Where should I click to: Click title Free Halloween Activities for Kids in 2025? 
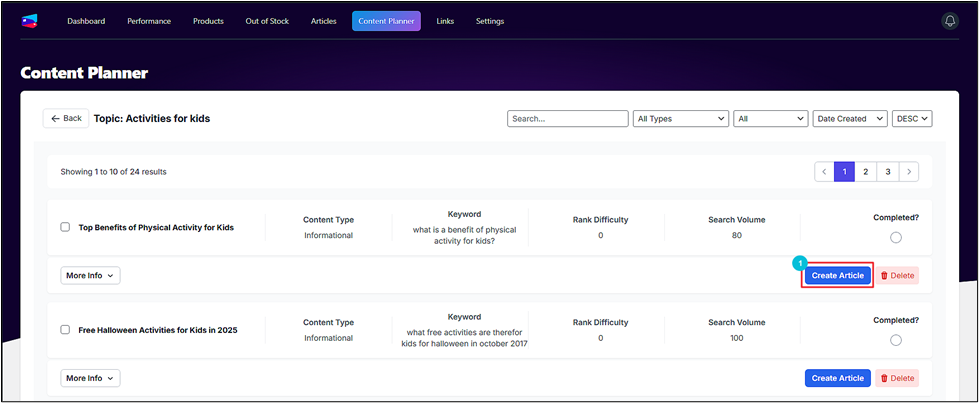(x=158, y=330)
